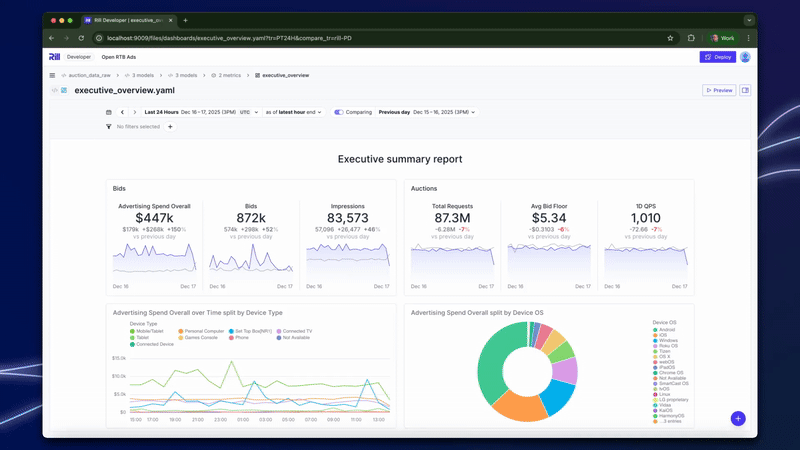Click the Android legend color swatch

(654, 329)
